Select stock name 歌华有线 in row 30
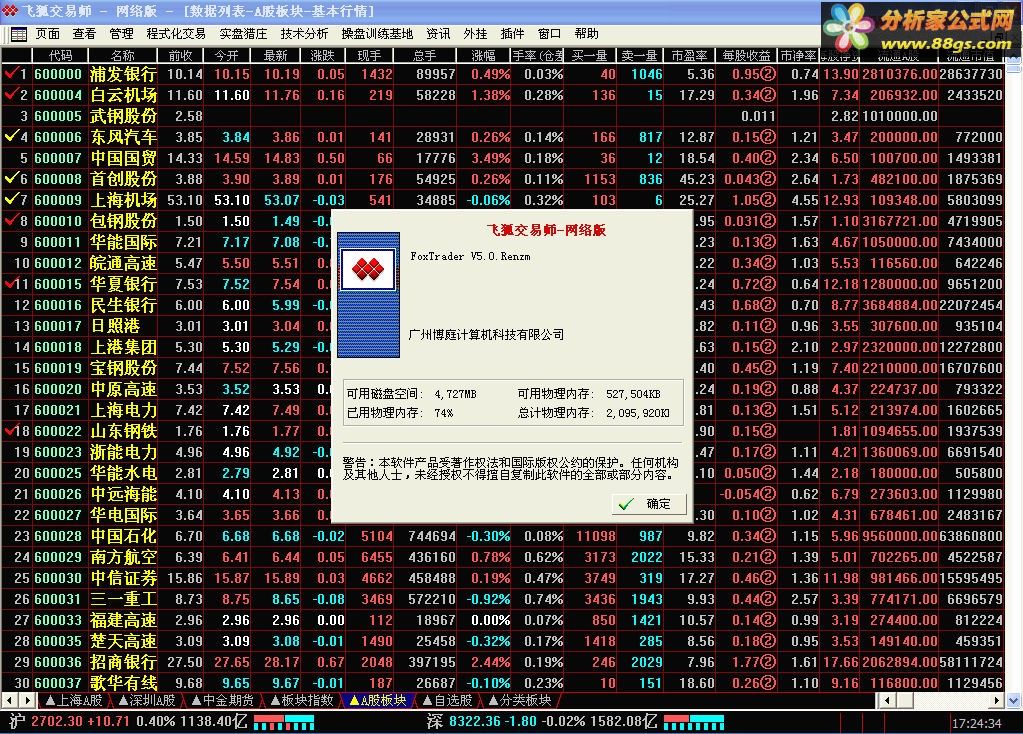The image size is (1023, 734). tap(123, 683)
